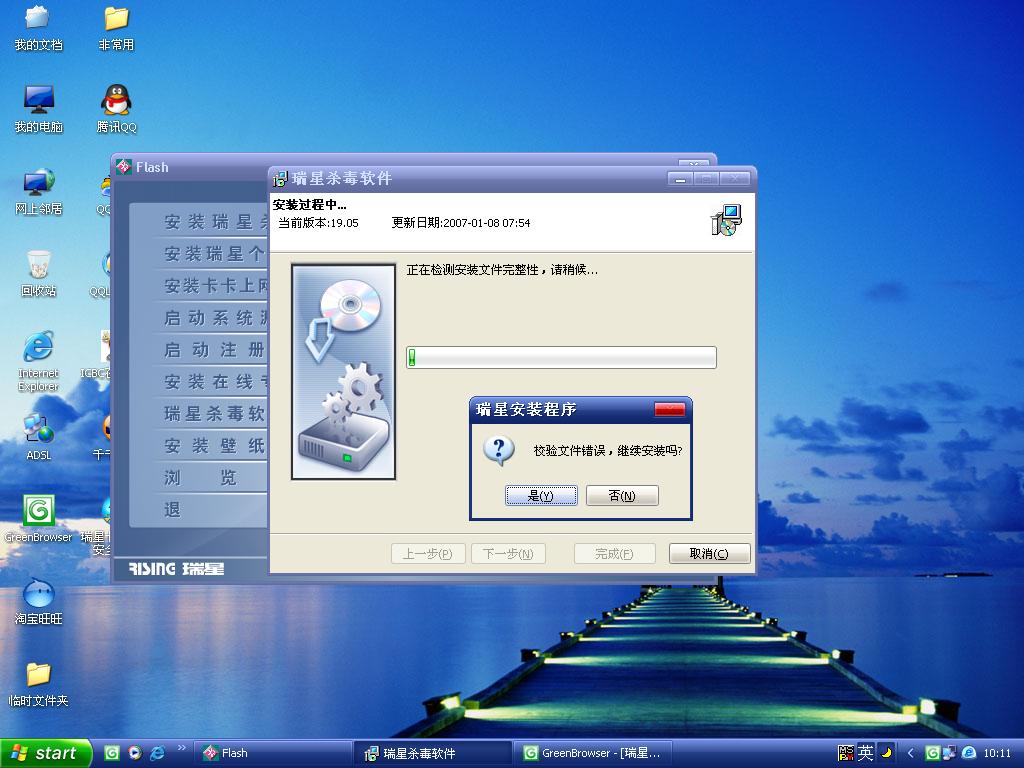Image resolution: width=1024 pixels, height=768 pixels.
Task: Select the 回收站 recycle bin icon
Action: click(38, 274)
